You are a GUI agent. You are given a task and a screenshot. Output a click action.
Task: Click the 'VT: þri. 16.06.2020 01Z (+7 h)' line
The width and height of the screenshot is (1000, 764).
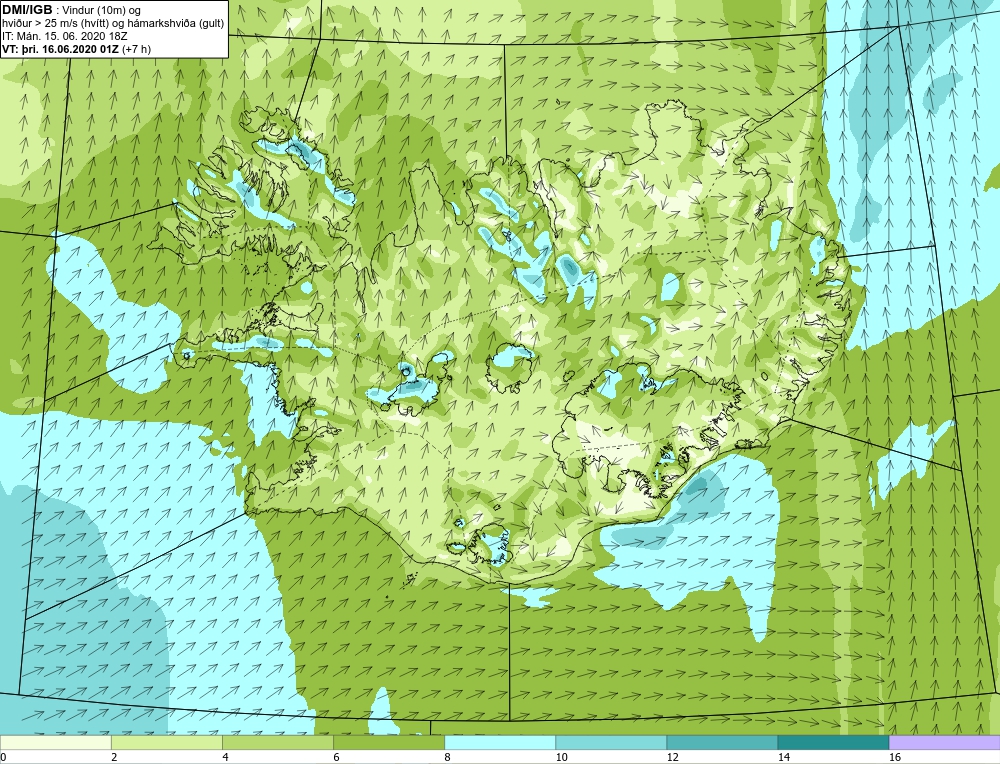[77, 48]
